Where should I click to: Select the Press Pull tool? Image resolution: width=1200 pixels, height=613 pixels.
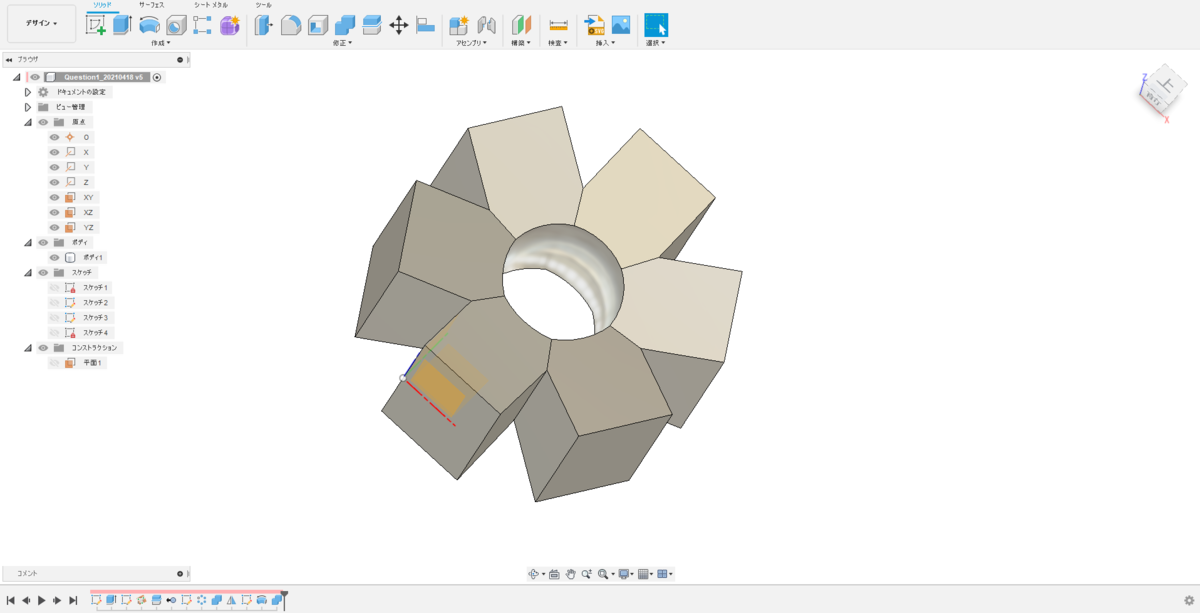264,25
